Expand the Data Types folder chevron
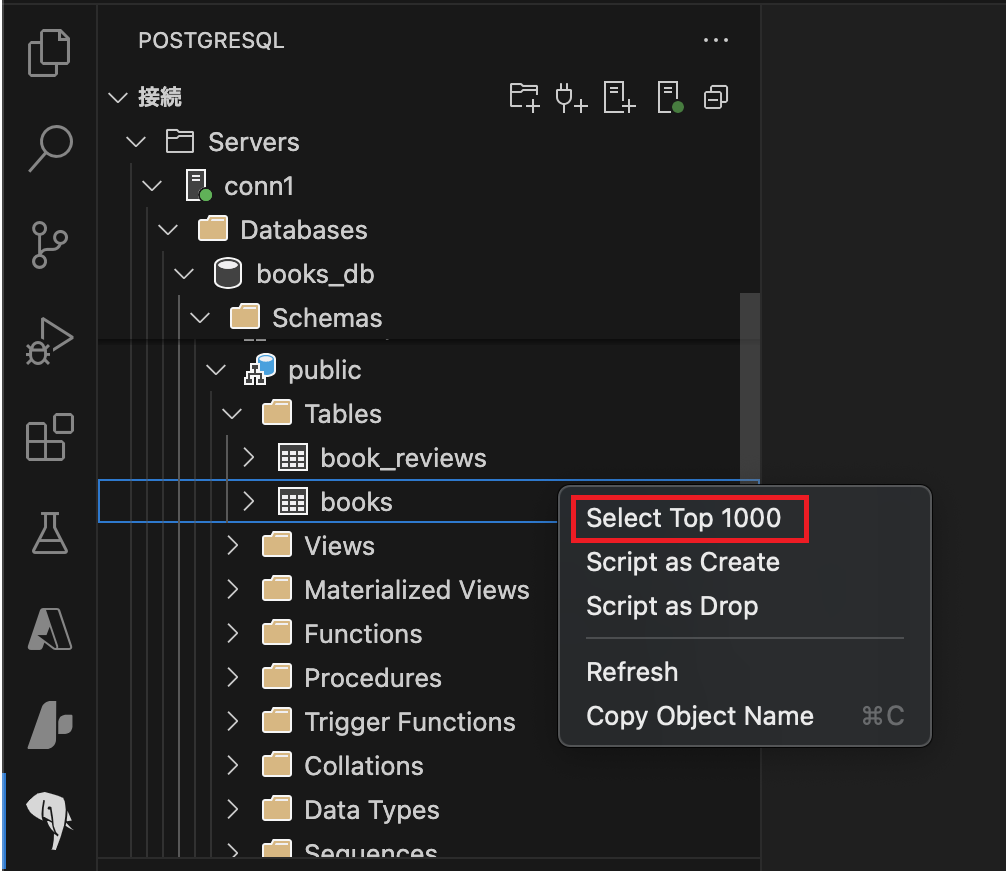Screen dimensions: 1006x871 233,809
